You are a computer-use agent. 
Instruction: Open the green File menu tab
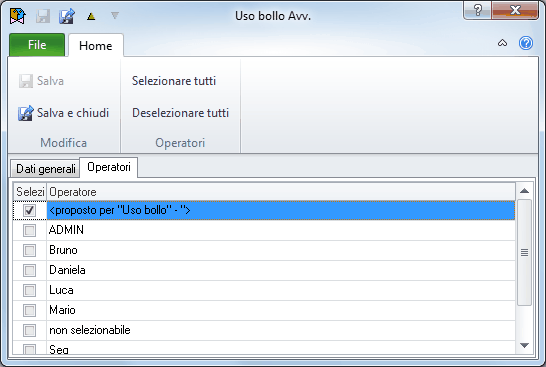[37, 45]
